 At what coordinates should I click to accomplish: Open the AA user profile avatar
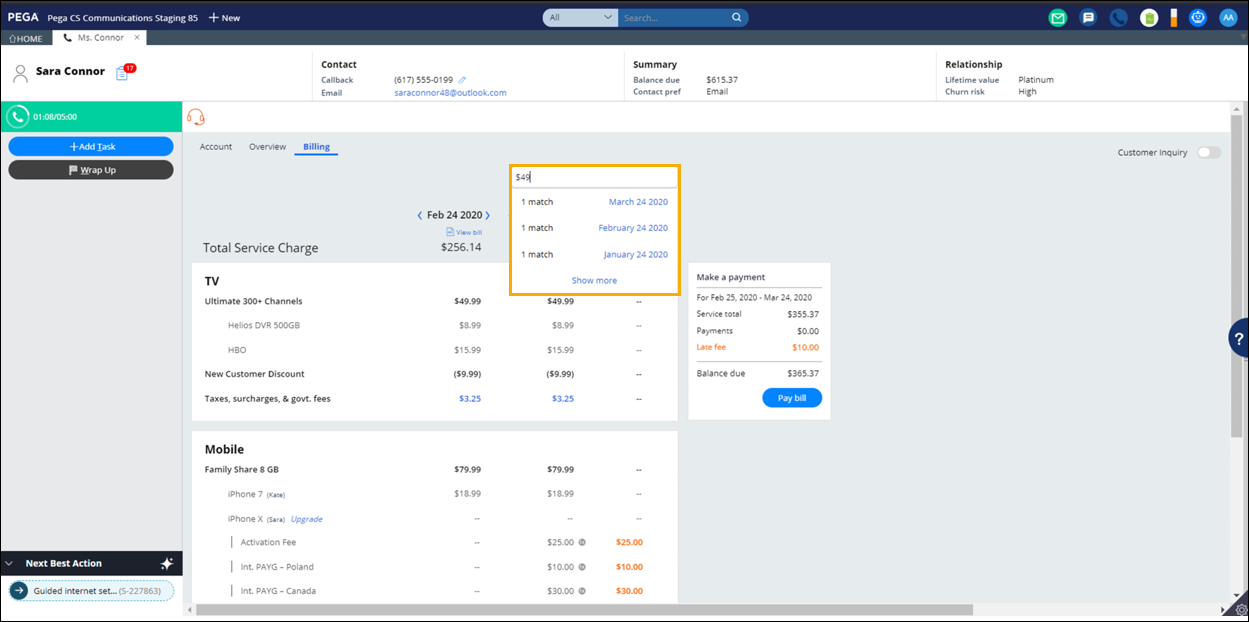click(x=1228, y=17)
